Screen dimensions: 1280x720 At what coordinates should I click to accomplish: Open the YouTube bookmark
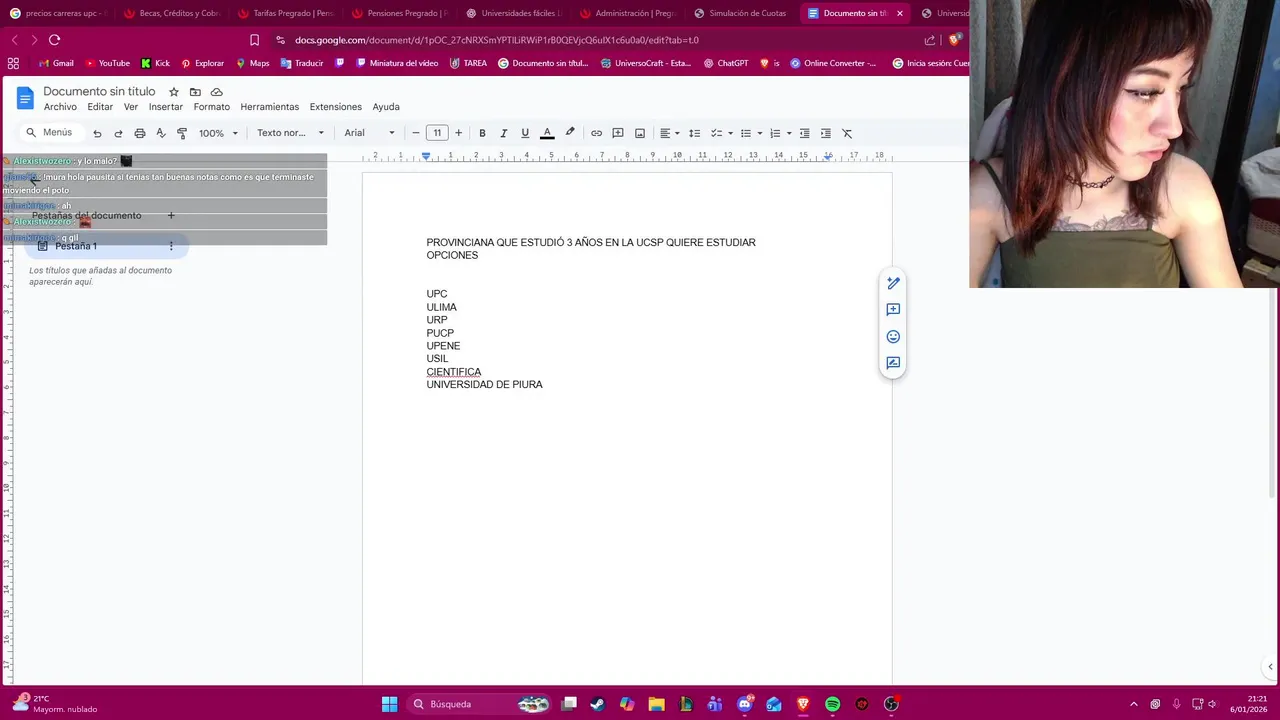pos(107,63)
